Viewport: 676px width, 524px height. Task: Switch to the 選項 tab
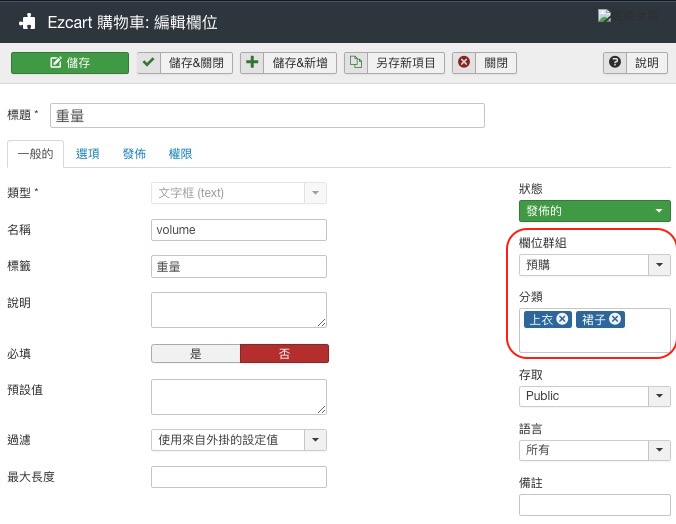87,154
